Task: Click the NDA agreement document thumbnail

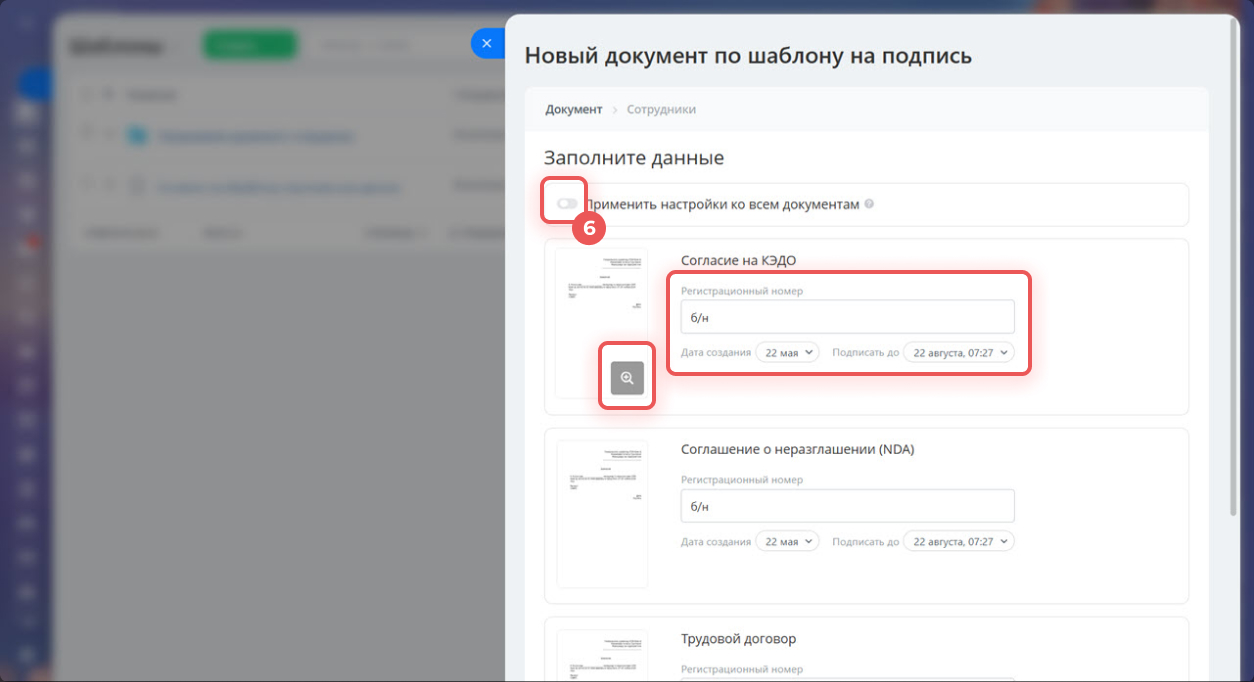Action: pos(602,514)
